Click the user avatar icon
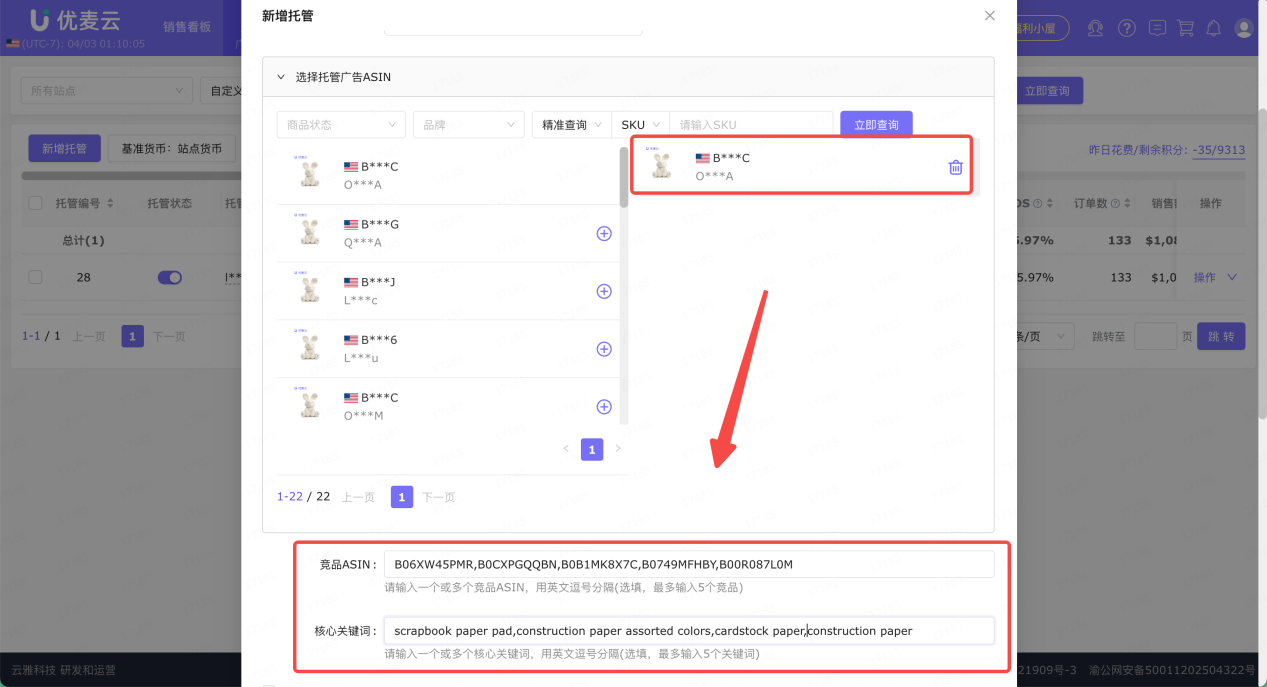This screenshot has width=1267, height=687. point(1243,28)
